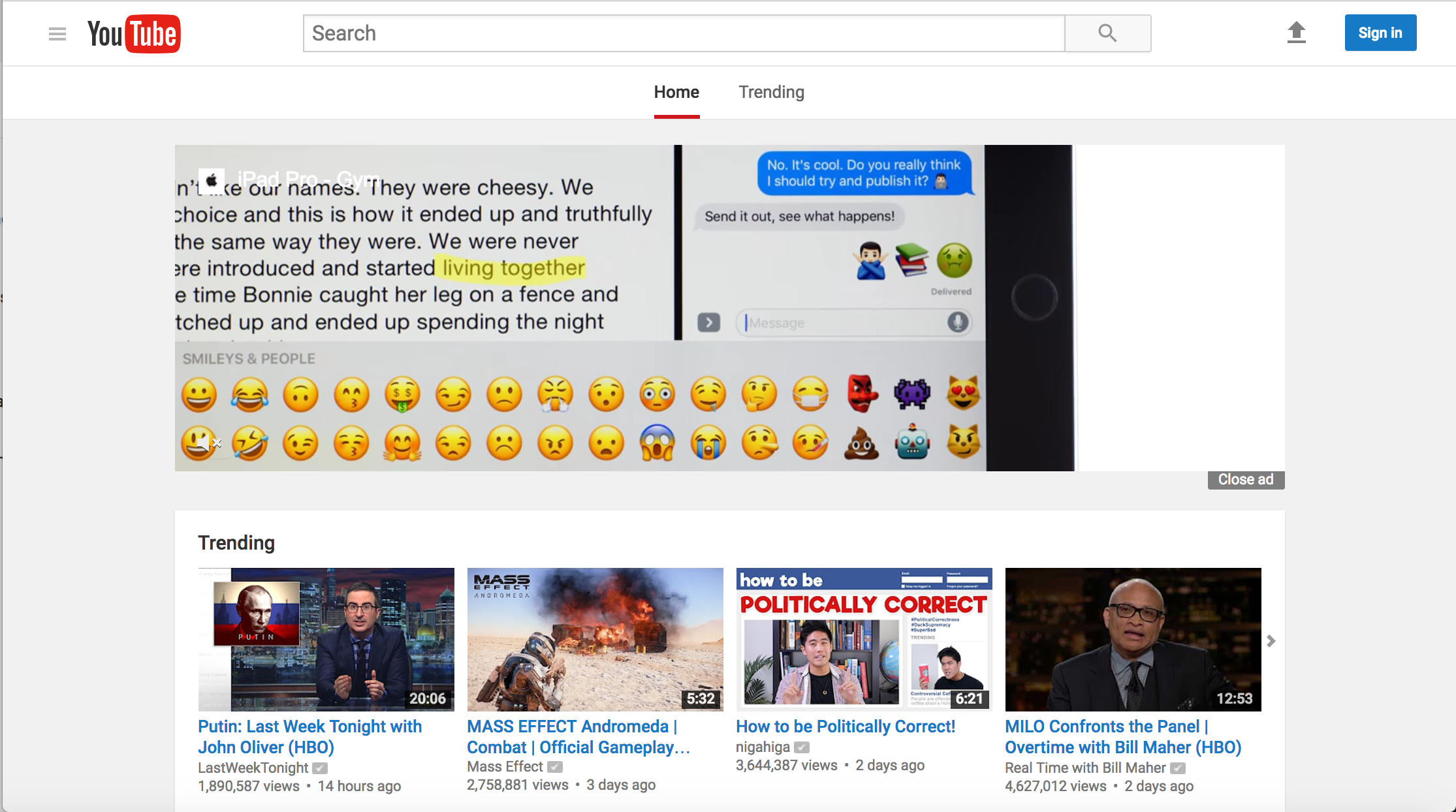Click the YouTube logo
Screen dimensions: 1456x812
(134, 34)
